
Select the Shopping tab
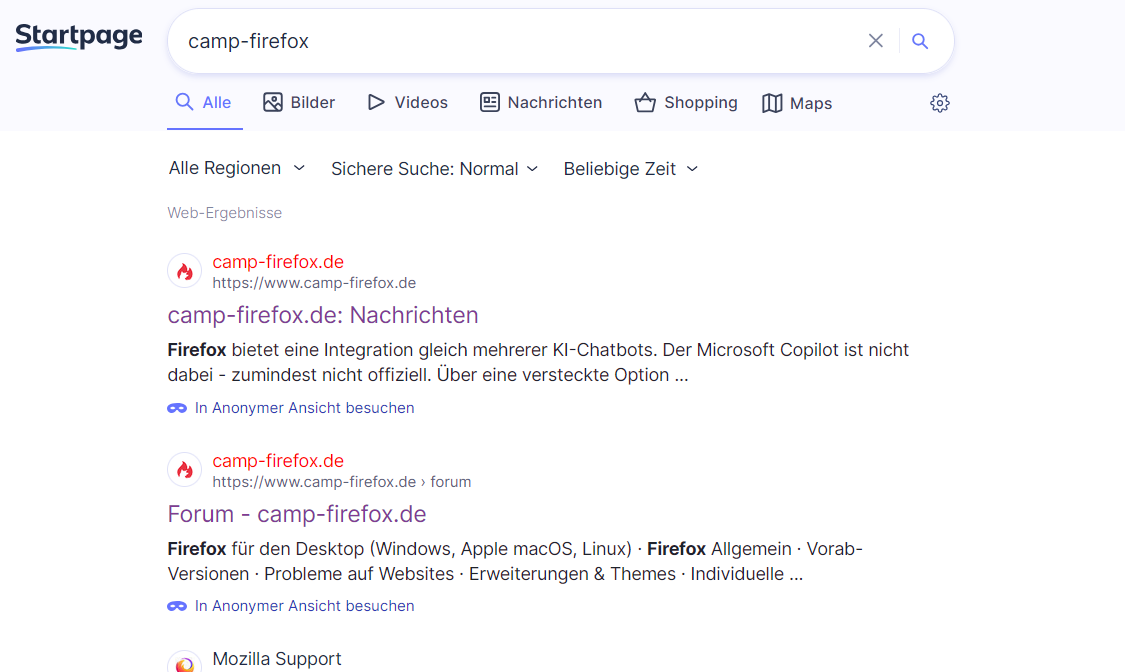(686, 103)
